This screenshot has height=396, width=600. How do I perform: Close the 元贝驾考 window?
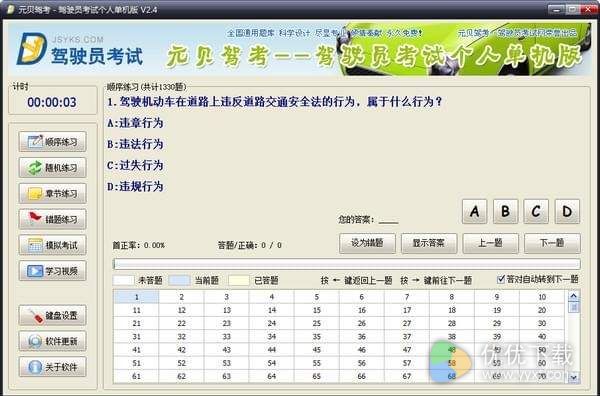590,9
